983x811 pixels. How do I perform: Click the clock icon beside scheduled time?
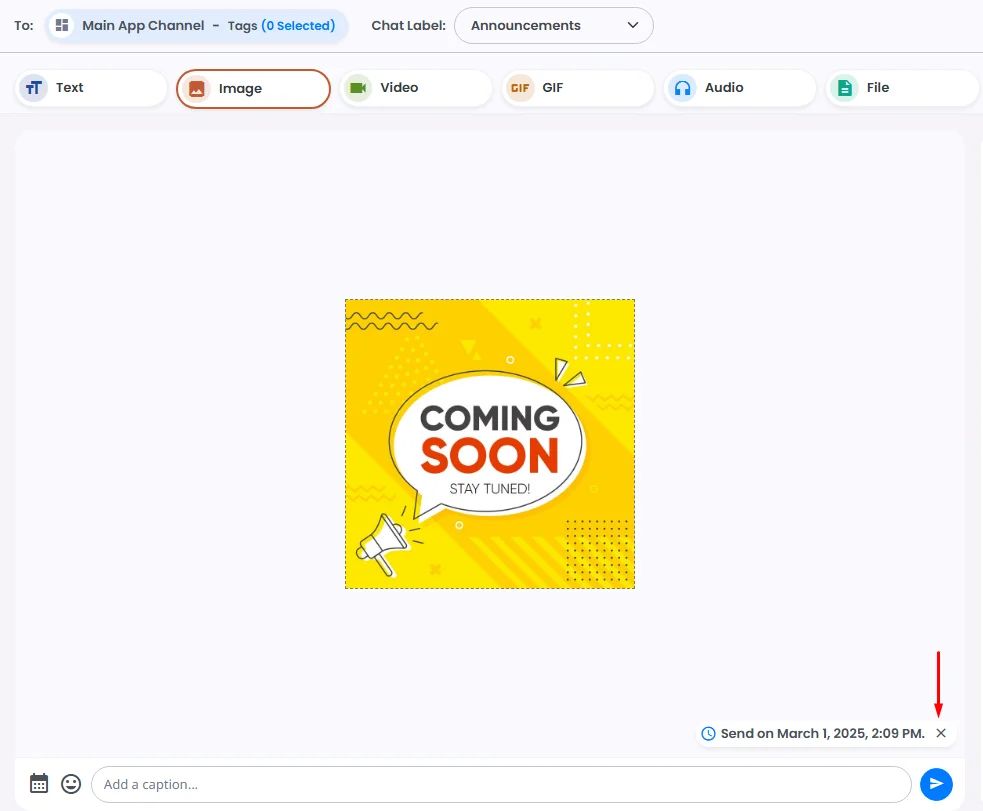[708, 733]
